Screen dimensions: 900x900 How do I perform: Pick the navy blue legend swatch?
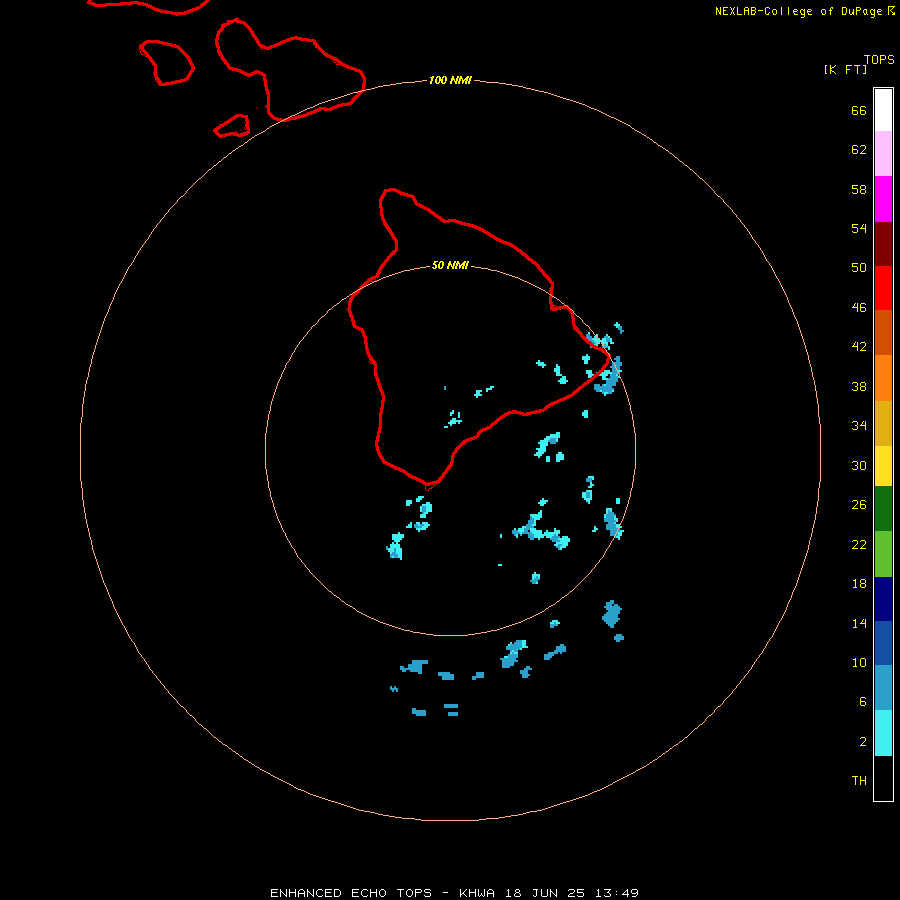coord(883,599)
